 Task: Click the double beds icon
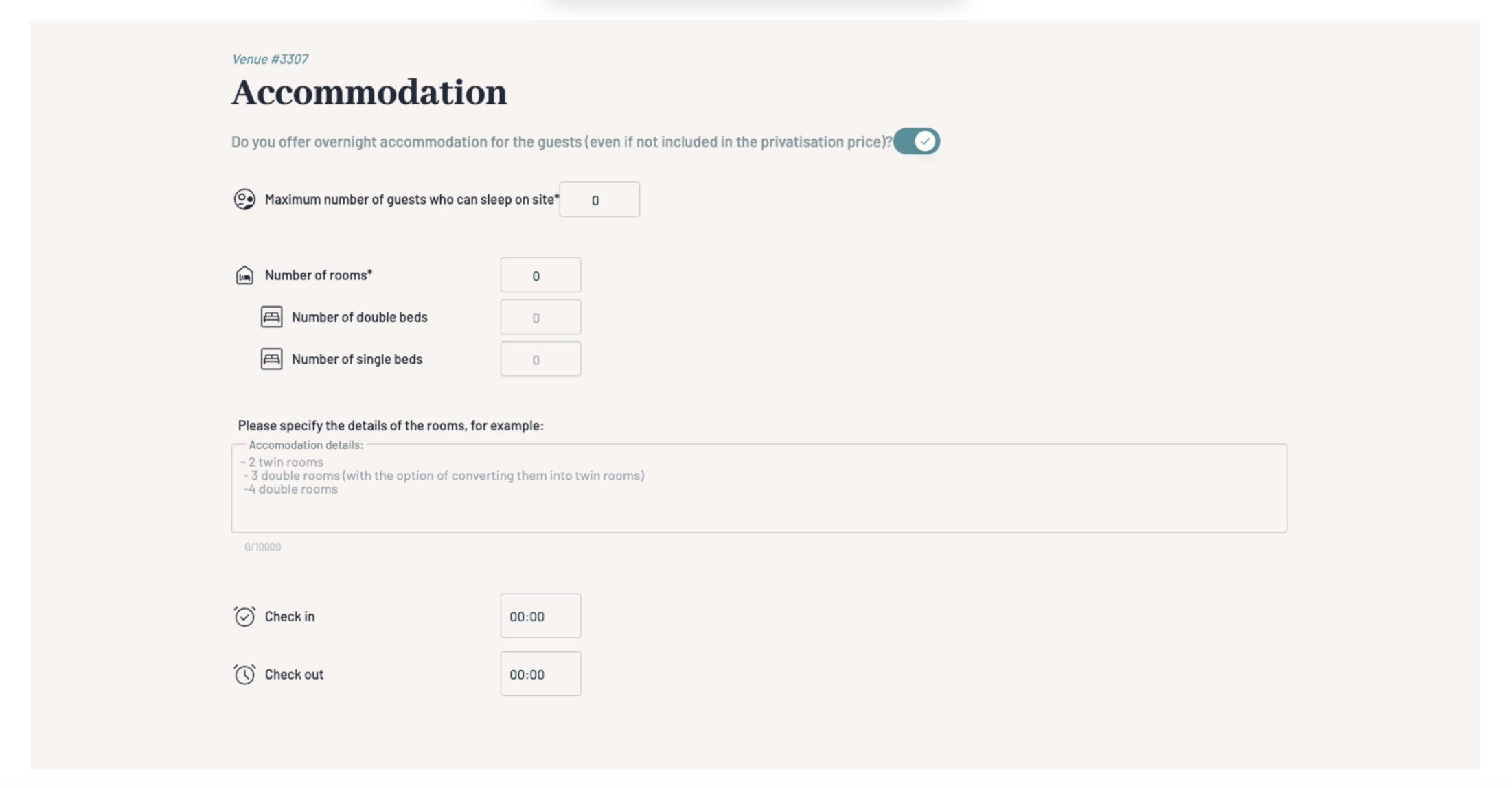click(271, 317)
